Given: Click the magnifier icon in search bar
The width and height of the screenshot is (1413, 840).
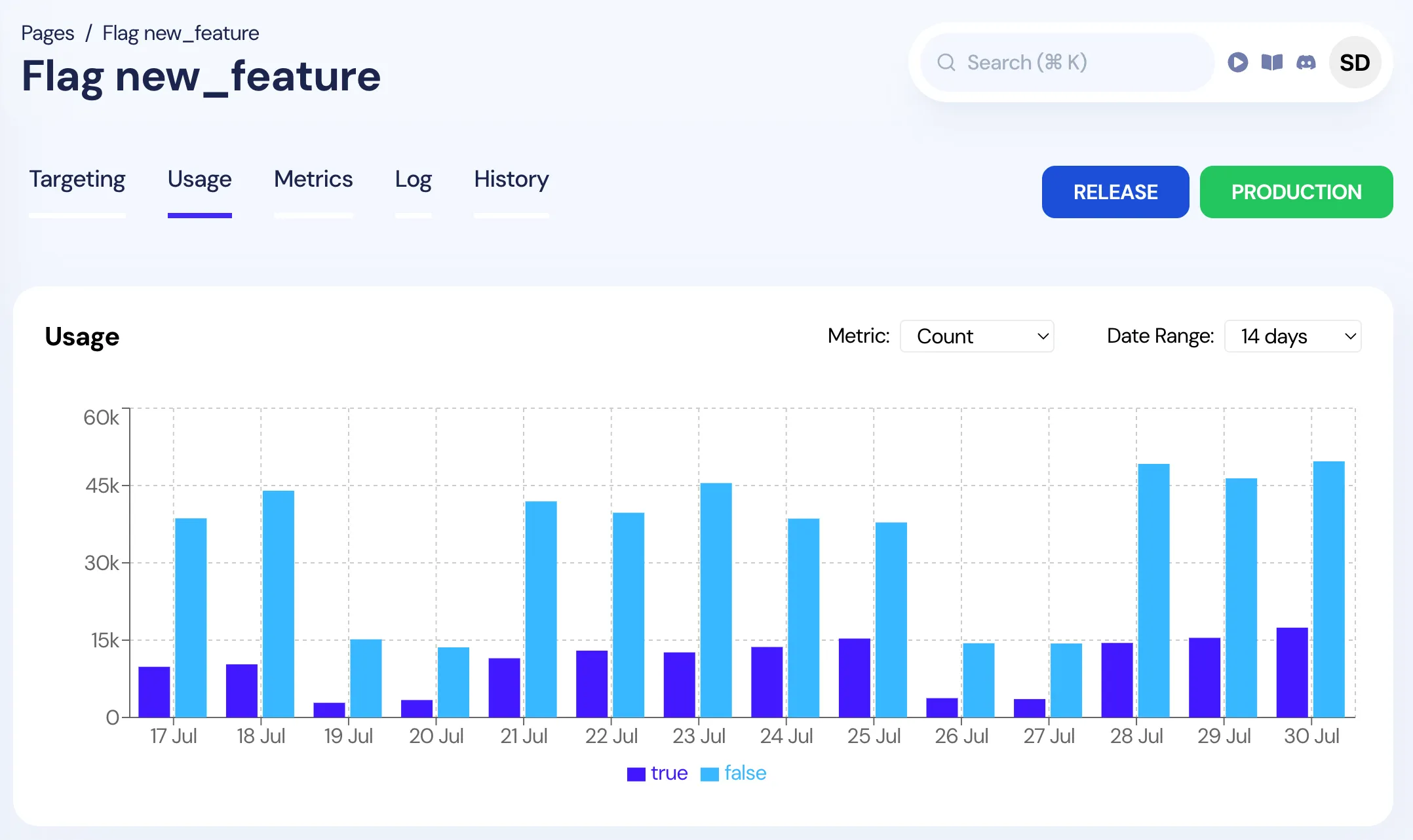Looking at the screenshot, I should point(946,62).
